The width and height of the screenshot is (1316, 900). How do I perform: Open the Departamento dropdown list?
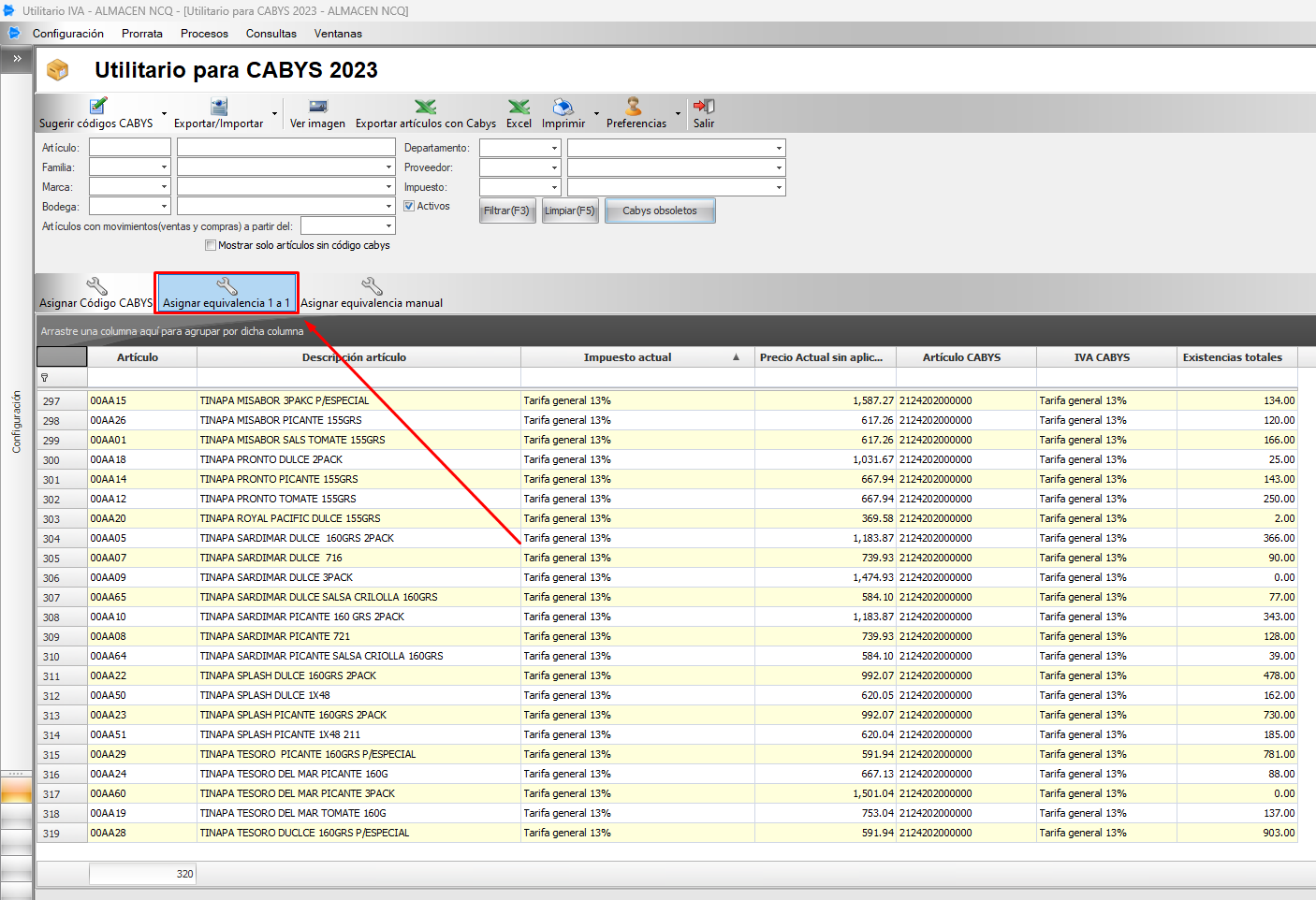[554, 148]
